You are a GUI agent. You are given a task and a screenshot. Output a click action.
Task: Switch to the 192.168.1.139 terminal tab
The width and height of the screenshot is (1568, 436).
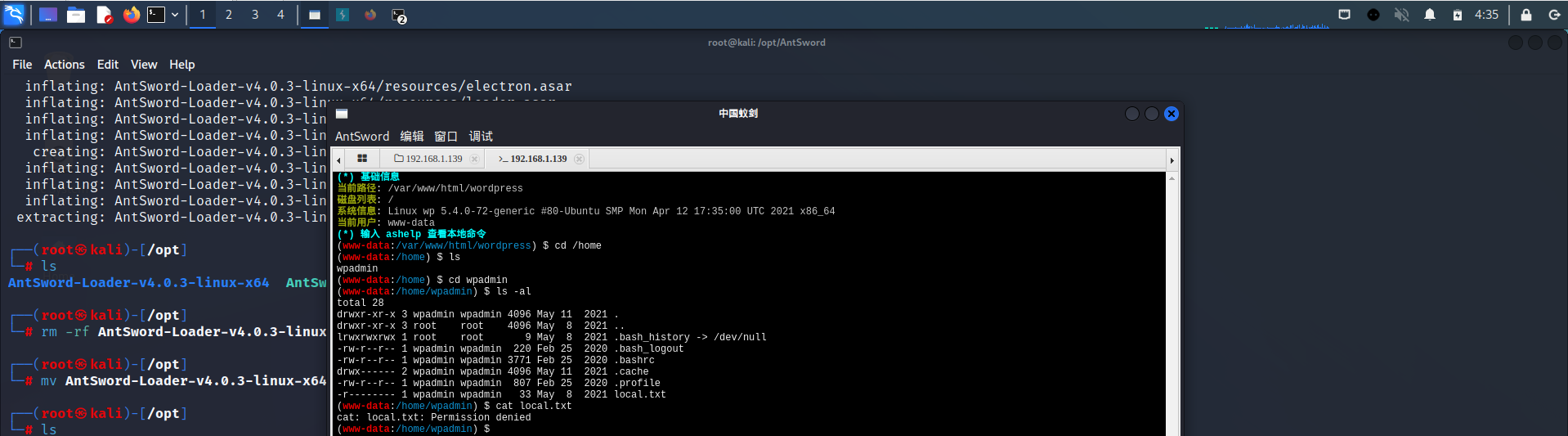[533, 159]
